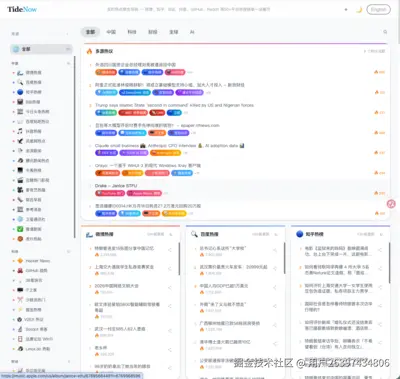Click the 微博热搜 card scrollbar

pyautogui.click(x=179, y=259)
